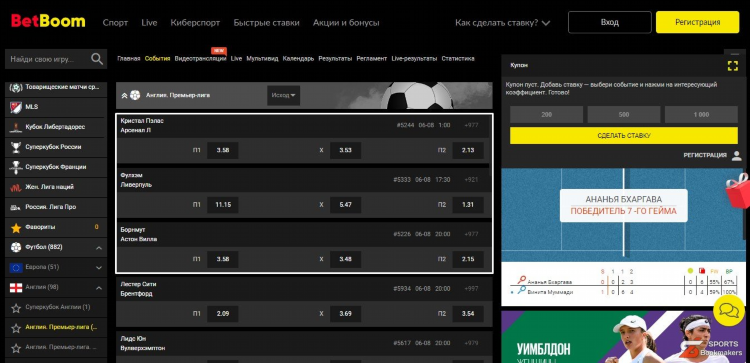The height and width of the screenshot is (363, 750).
Task: Collapse Премьер-лига block with the double chevron
Action: tap(124, 96)
